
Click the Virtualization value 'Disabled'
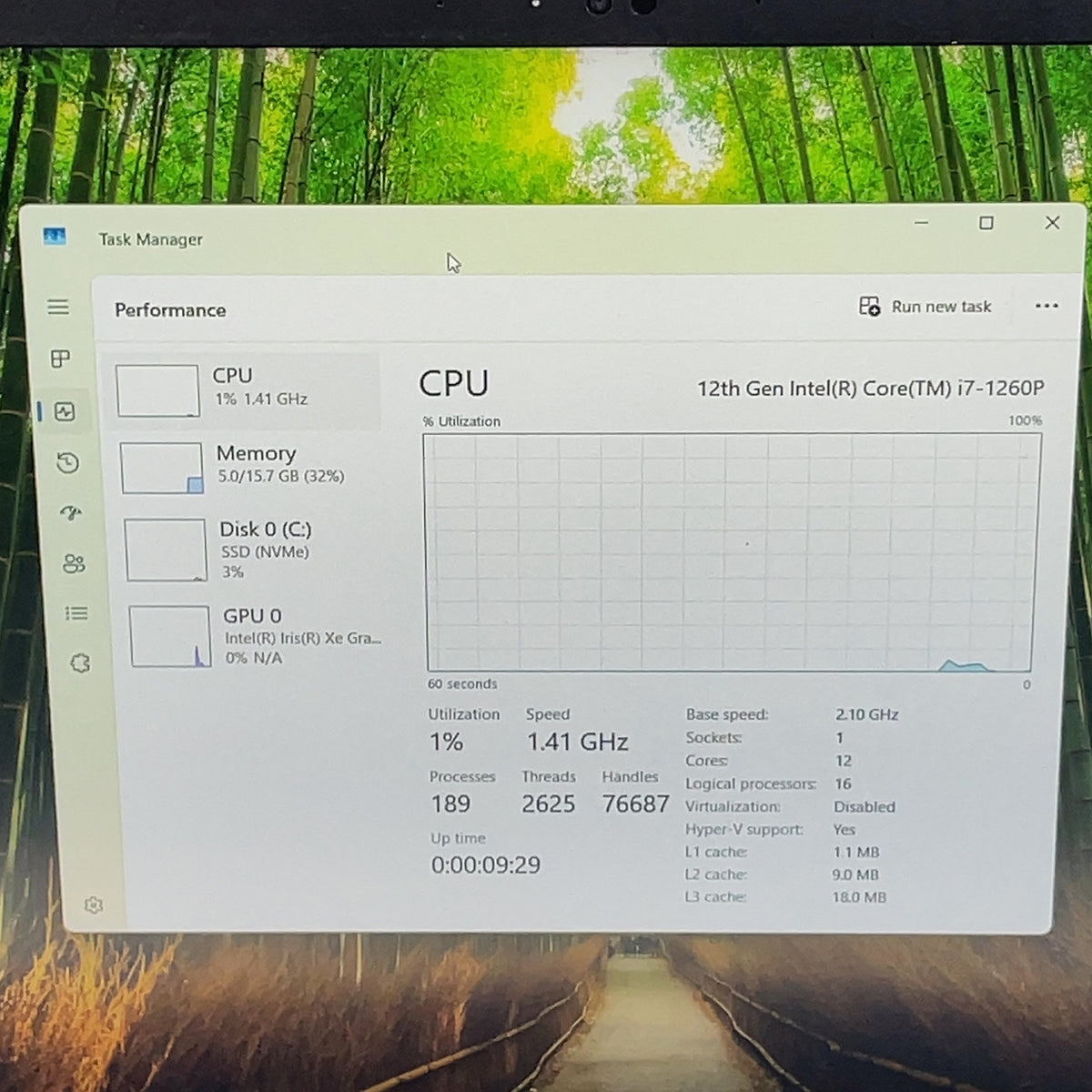click(x=864, y=806)
